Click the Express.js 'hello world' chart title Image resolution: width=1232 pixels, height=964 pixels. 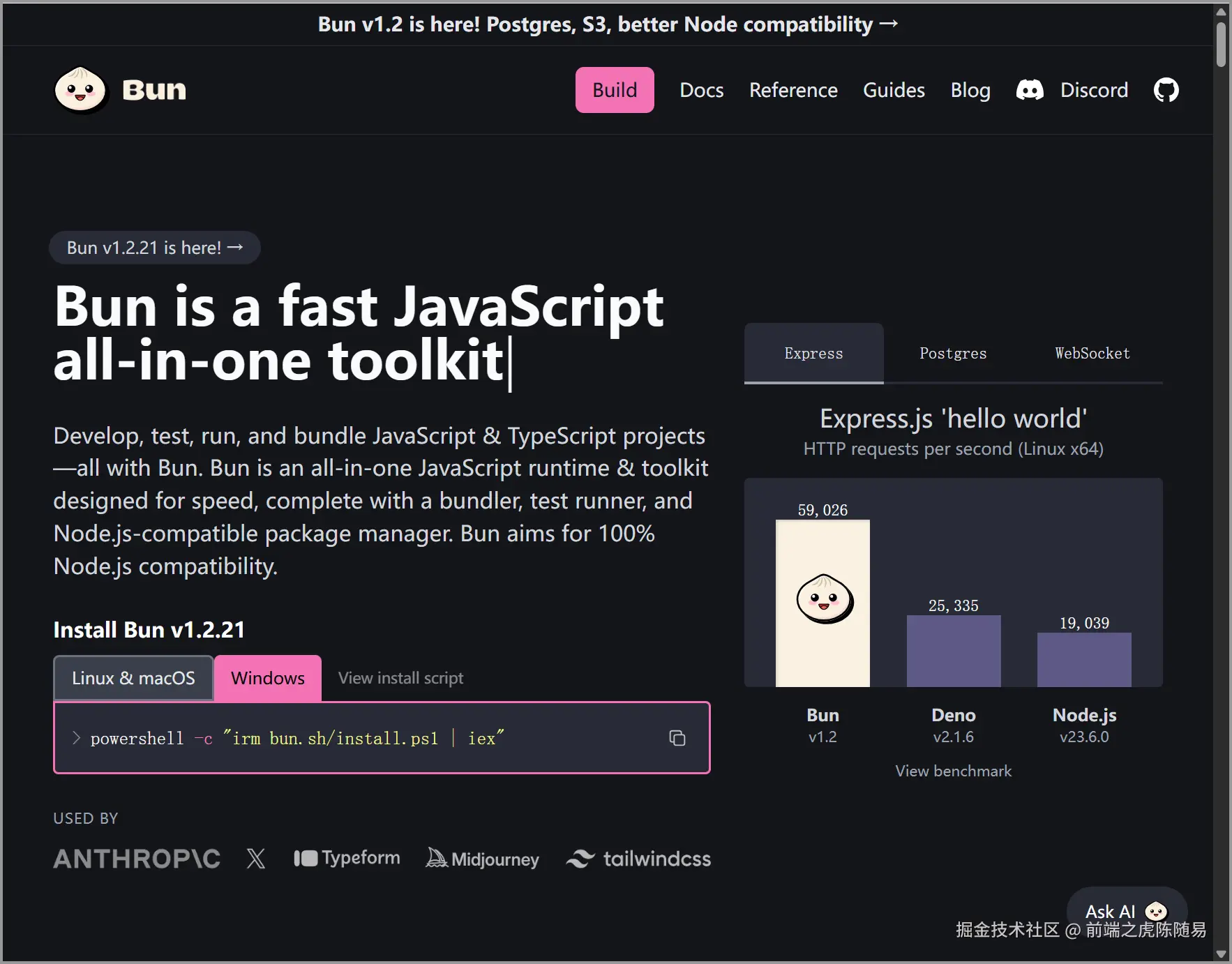pos(953,419)
